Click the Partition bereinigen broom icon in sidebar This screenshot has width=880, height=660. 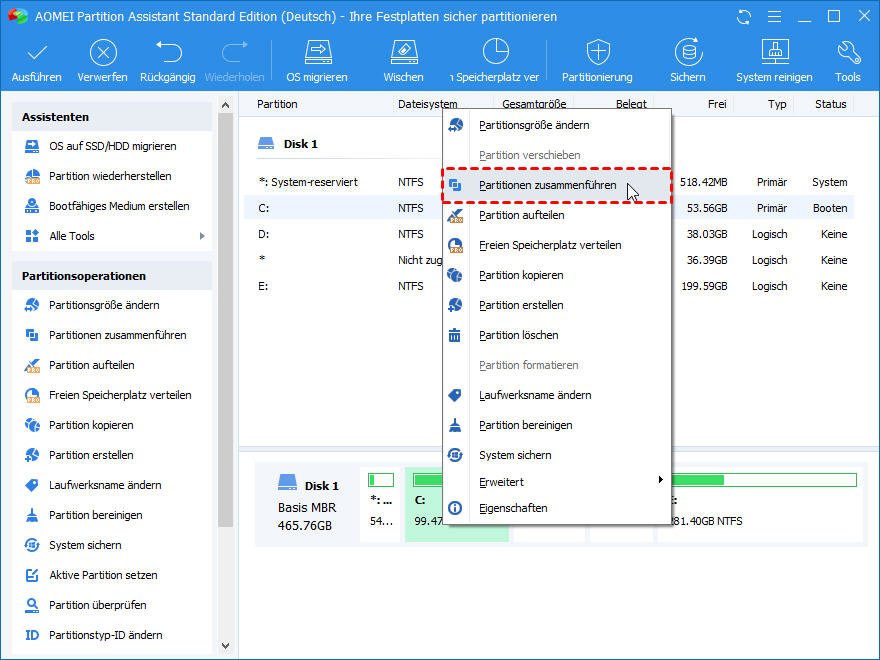coord(32,515)
